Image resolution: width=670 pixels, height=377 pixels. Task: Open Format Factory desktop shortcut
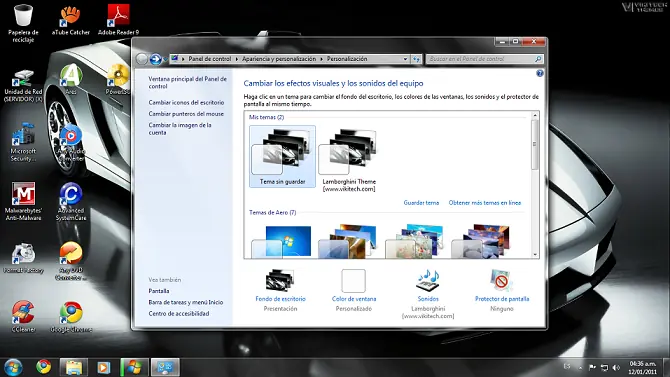[x=23, y=258]
